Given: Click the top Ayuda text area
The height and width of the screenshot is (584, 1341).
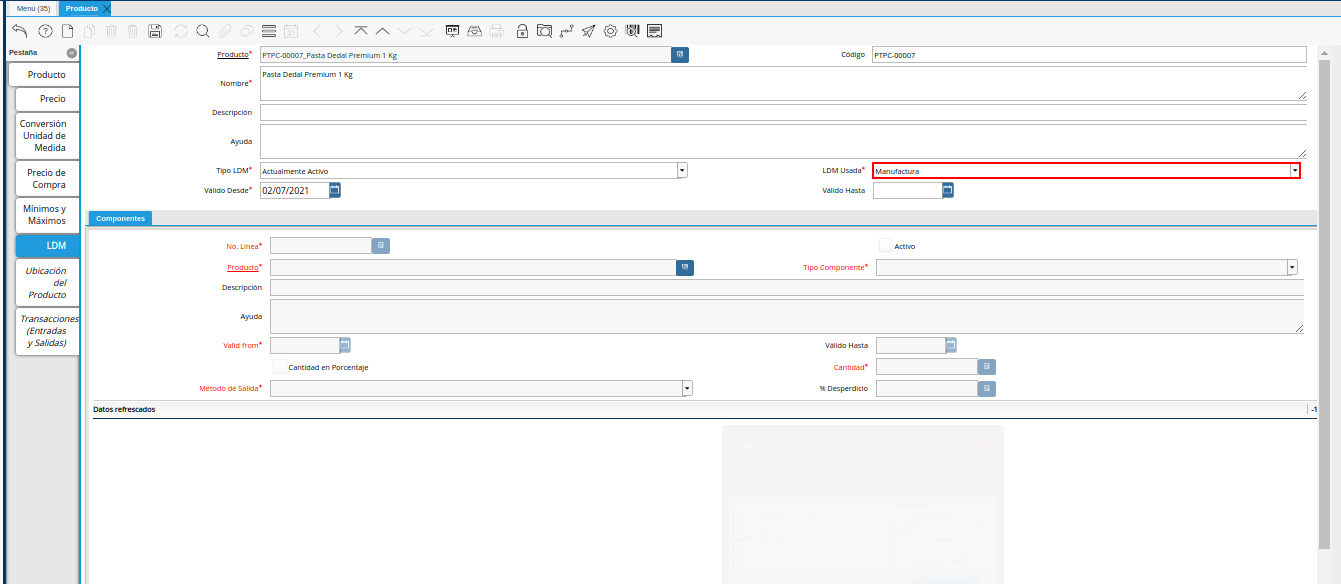Looking at the screenshot, I should click(783, 141).
